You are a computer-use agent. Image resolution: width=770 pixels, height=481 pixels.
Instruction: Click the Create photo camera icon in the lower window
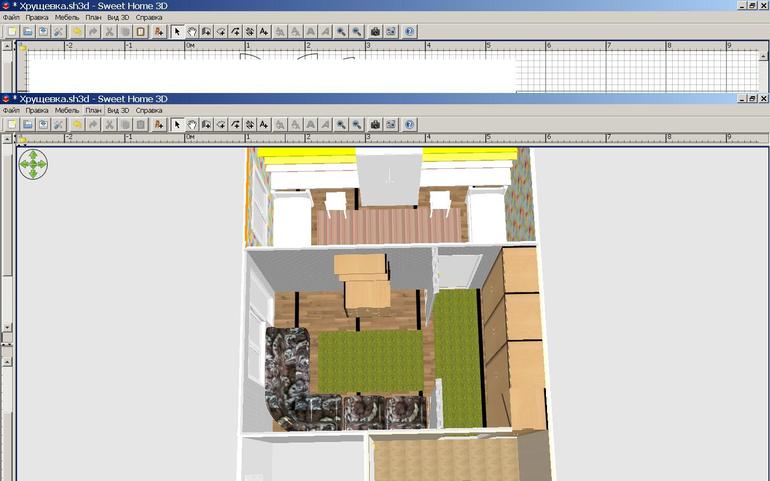pos(375,125)
